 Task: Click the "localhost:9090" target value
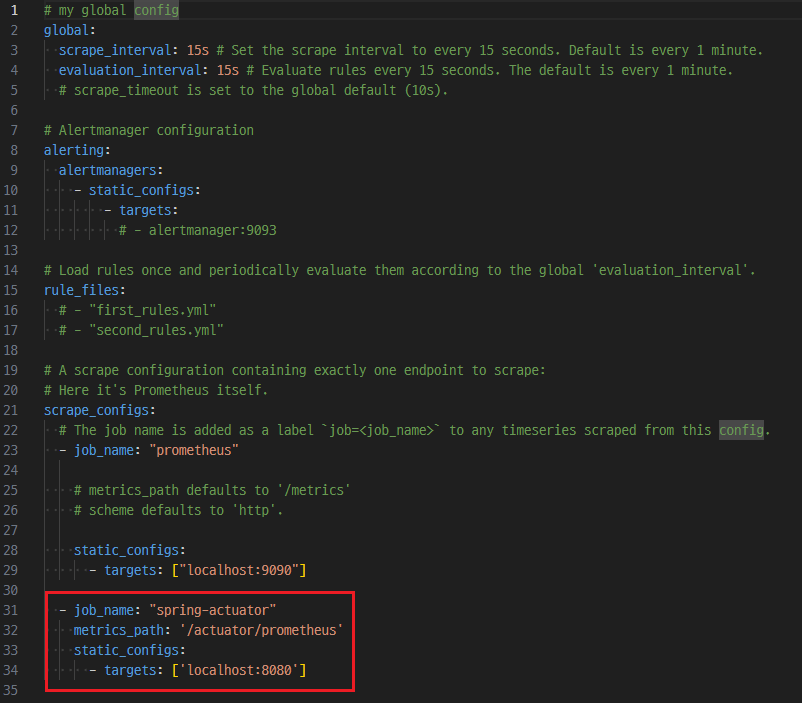(239, 570)
